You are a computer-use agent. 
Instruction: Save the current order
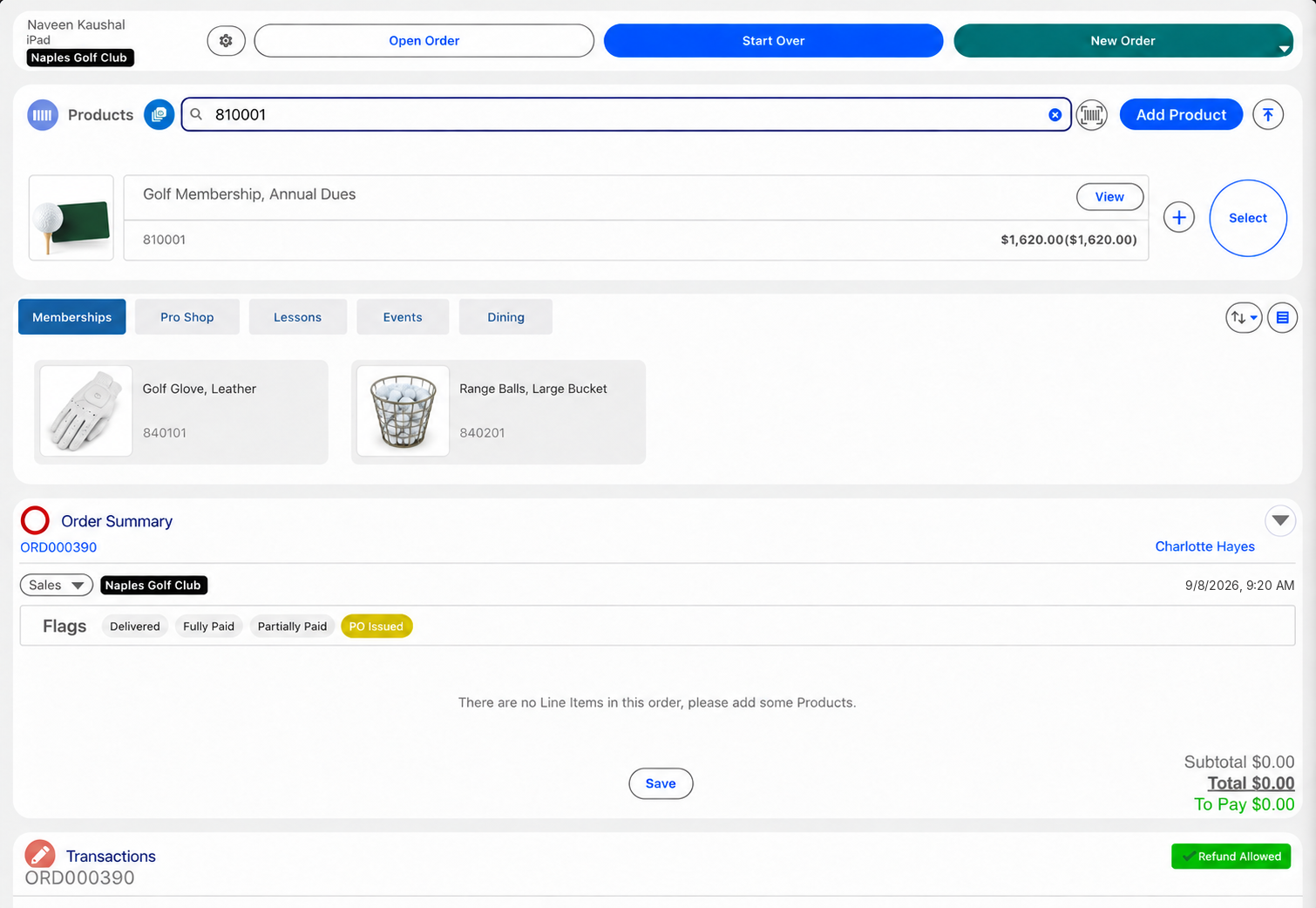[x=661, y=783]
